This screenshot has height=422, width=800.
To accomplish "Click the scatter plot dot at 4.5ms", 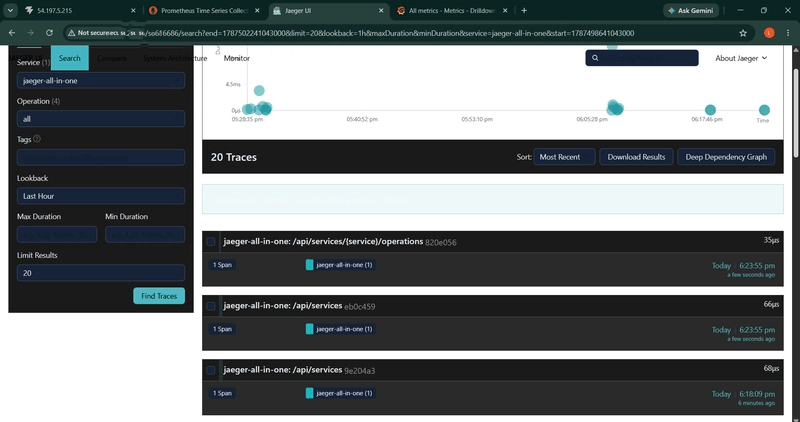I will pyautogui.click(x=259, y=91).
